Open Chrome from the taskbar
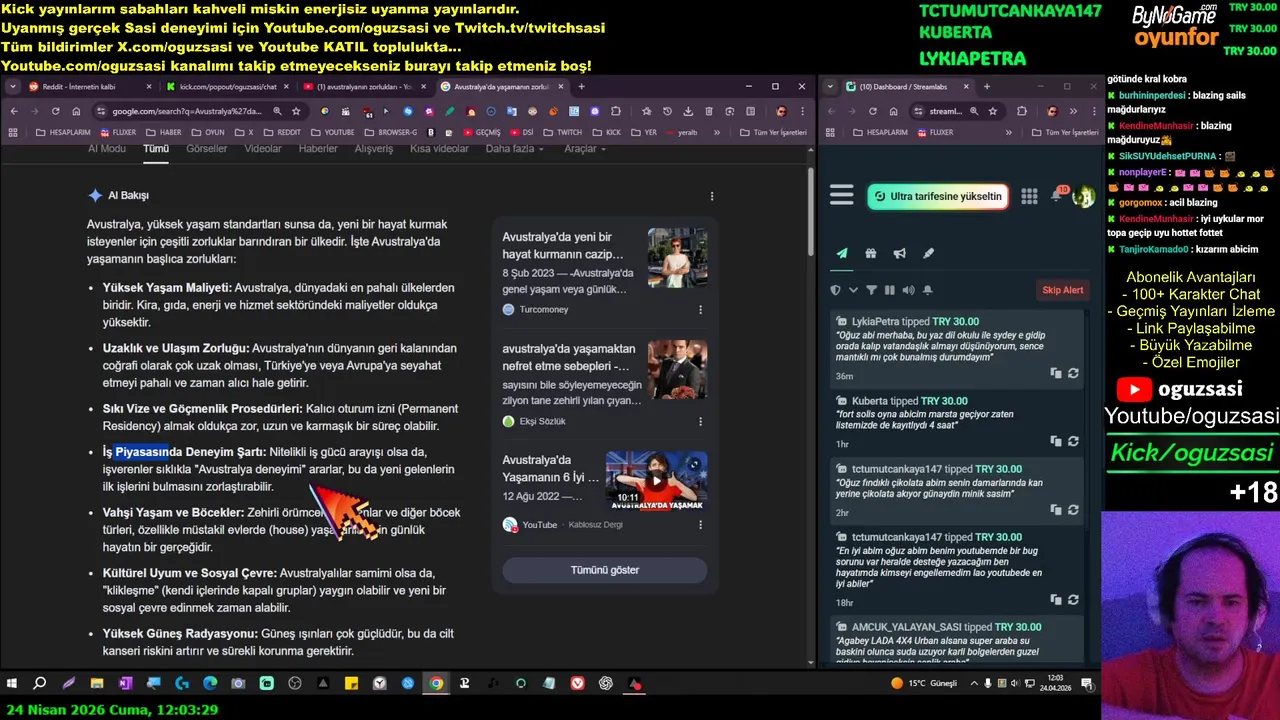This screenshot has height=720, width=1280. (x=436, y=684)
